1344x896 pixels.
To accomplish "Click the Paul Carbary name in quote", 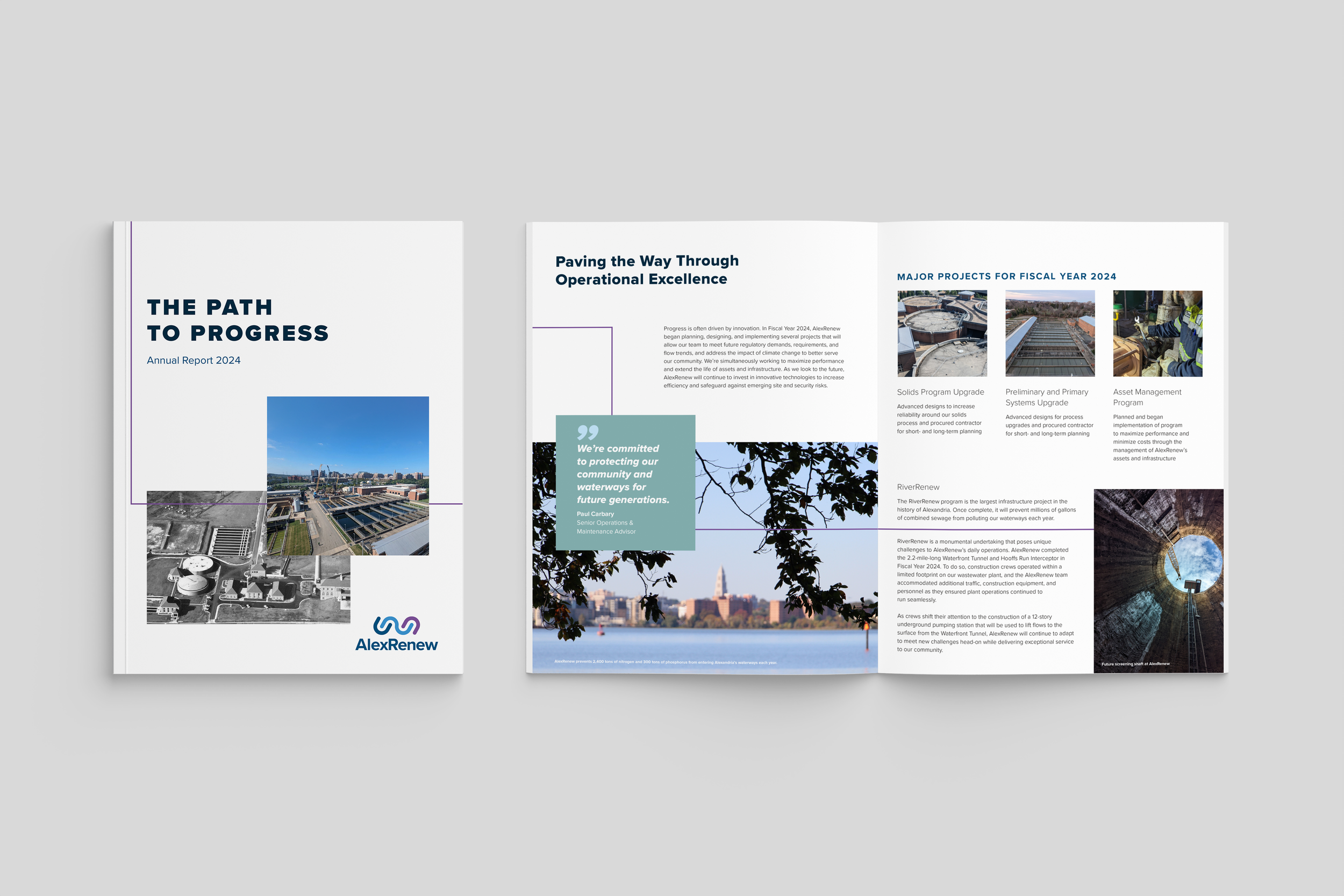I will tap(595, 514).
